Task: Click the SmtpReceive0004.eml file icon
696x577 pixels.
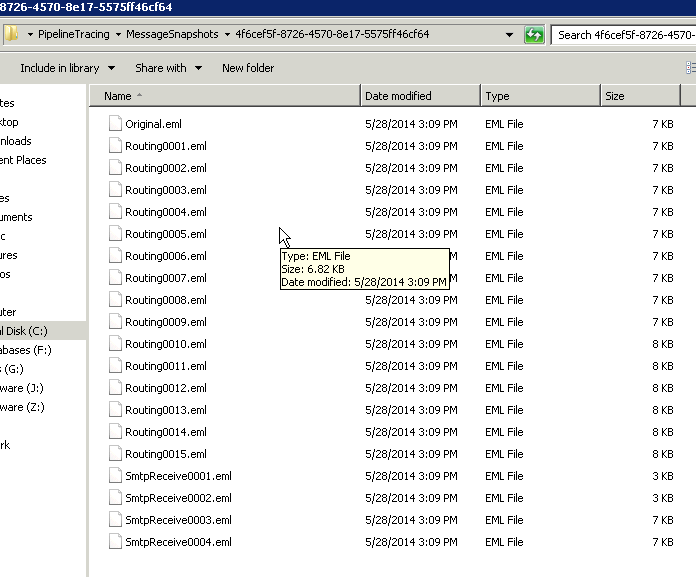Action: click(x=115, y=541)
